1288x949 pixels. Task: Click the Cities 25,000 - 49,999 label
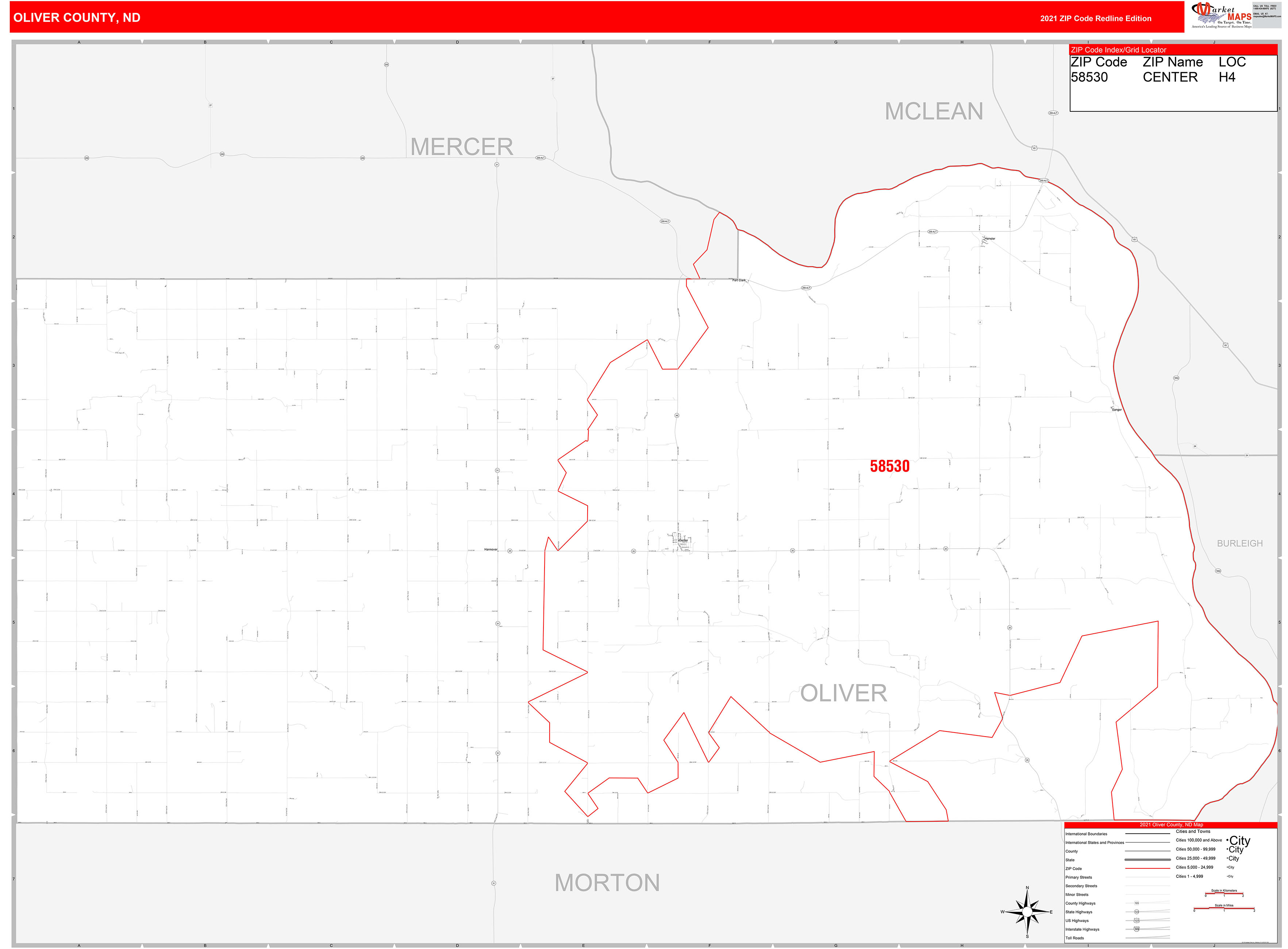[1195, 858]
